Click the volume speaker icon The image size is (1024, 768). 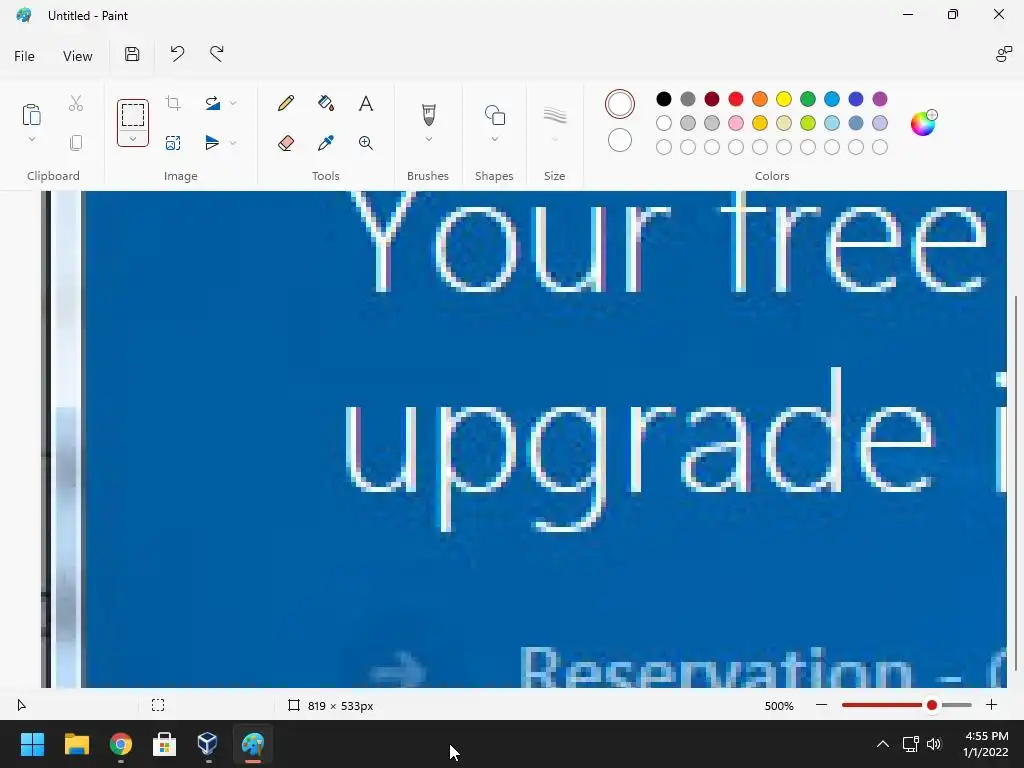click(x=934, y=744)
